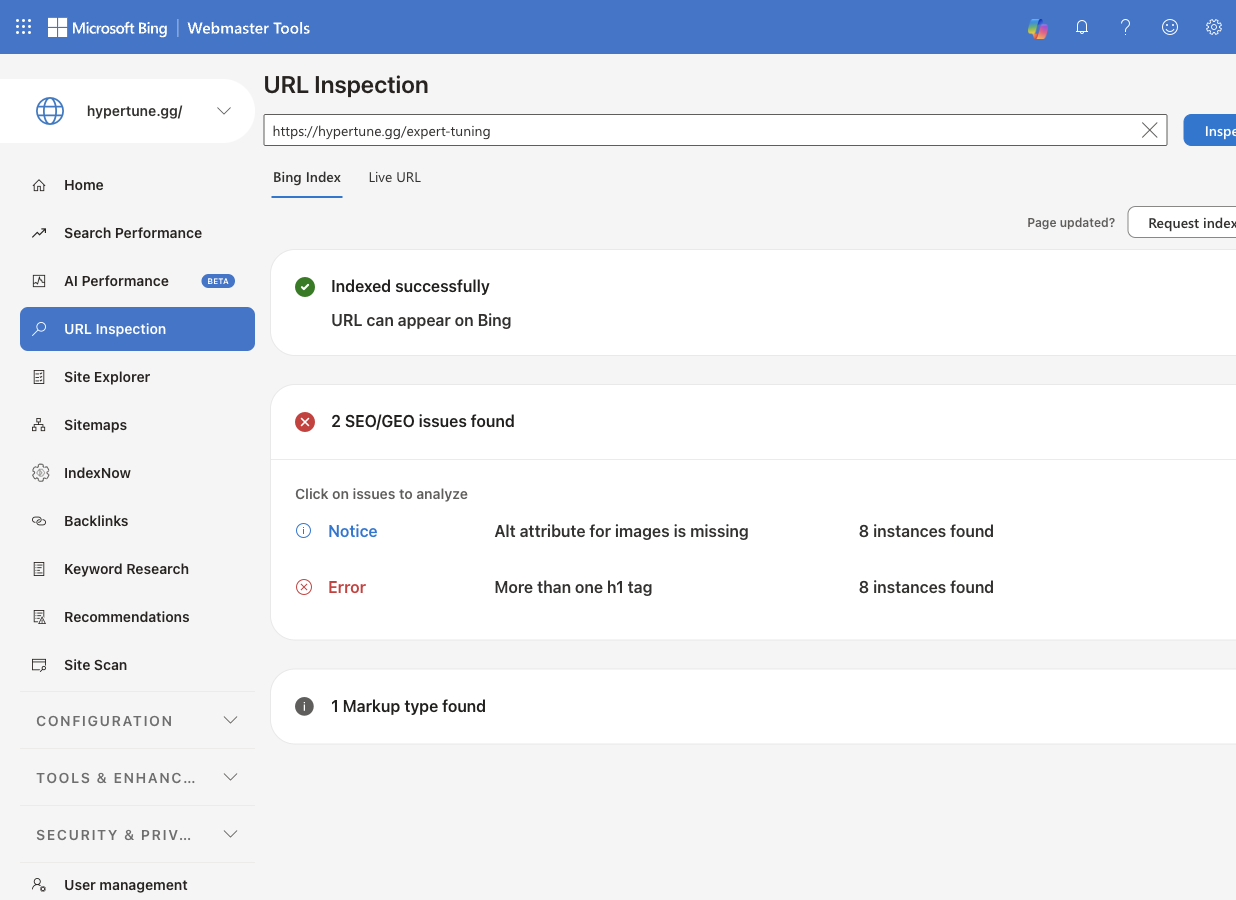Open Site Scan in the sidebar
The height and width of the screenshot is (900, 1236).
(x=137, y=665)
